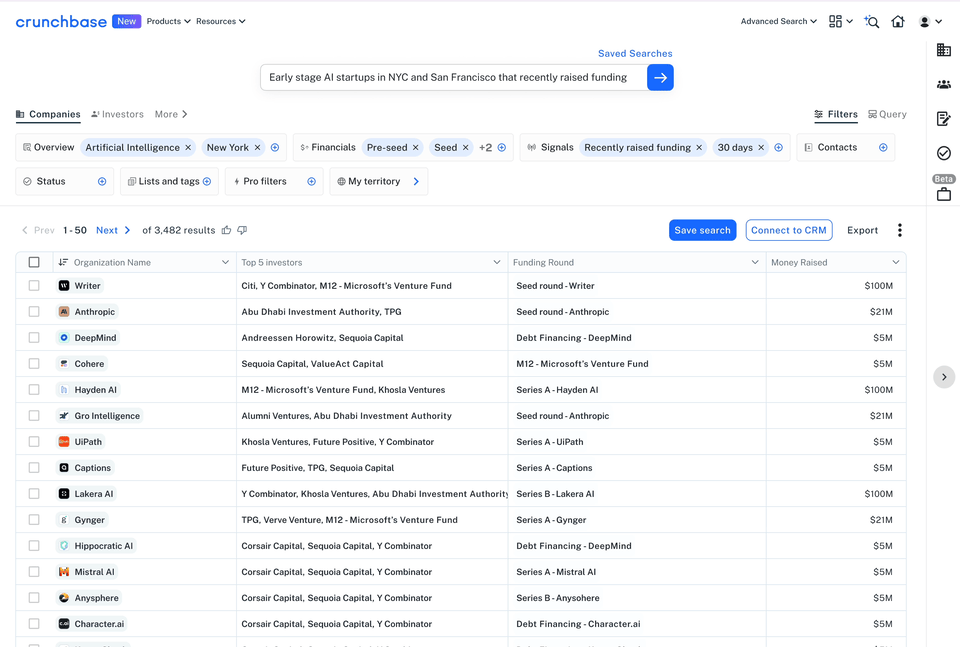Remove the Recently raised funding chip

tap(699, 148)
